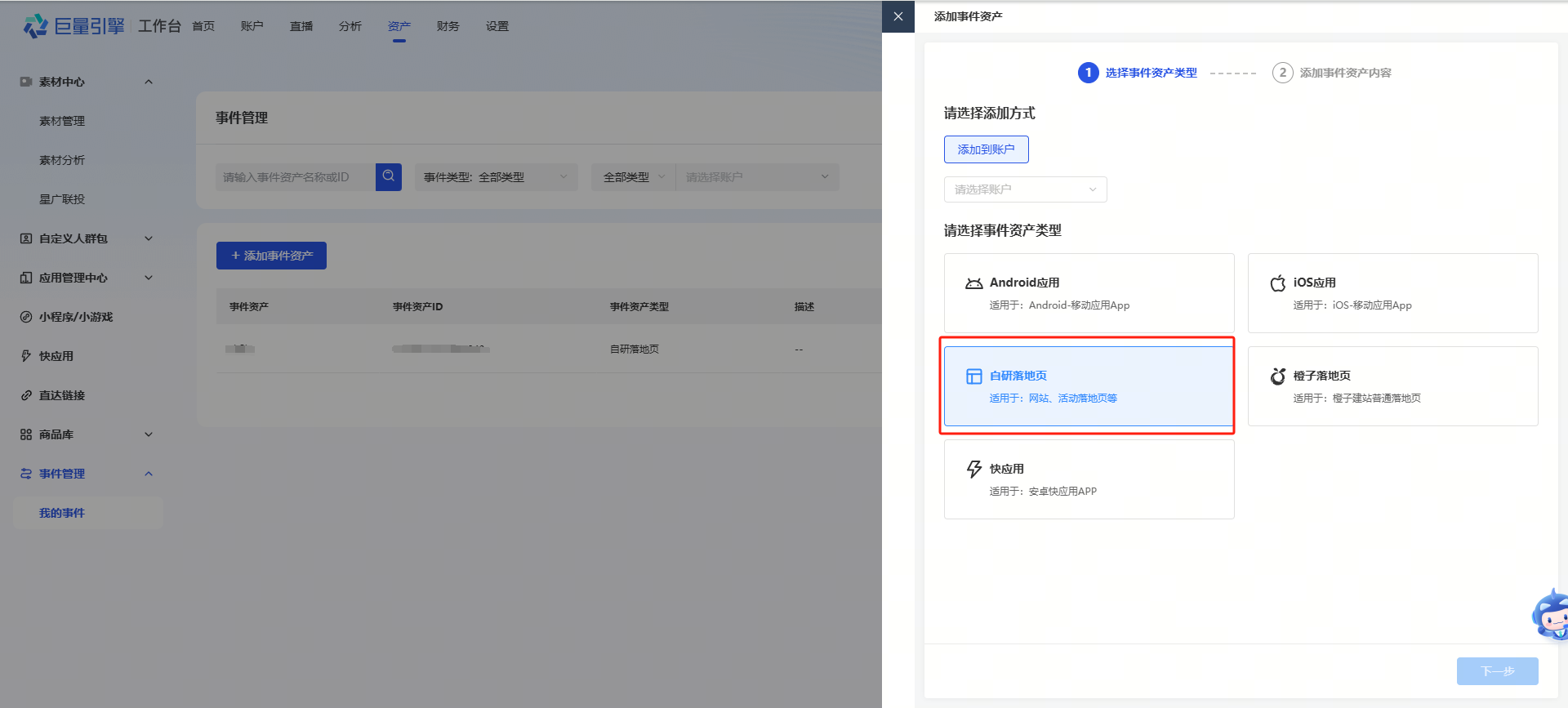The image size is (1568, 708).
Task: Go to 账户 in top navigation
Action: (252, 26)
